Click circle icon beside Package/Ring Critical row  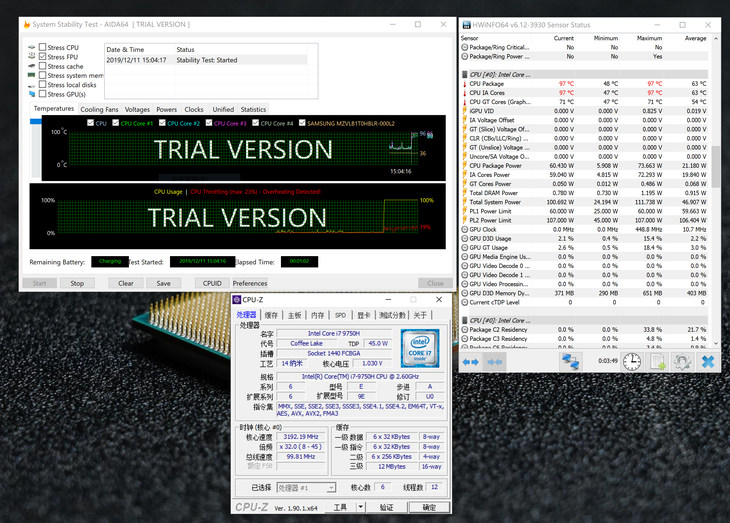click(x=465, y=47)
